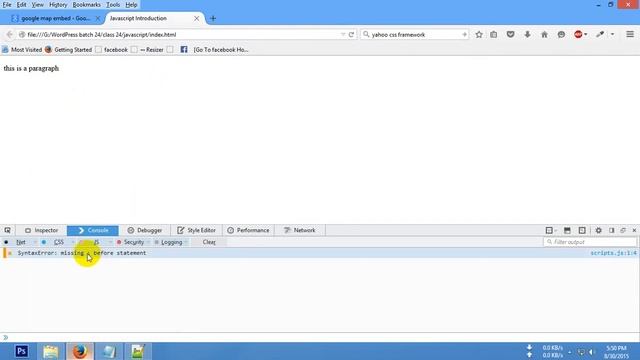Open the Downloads arrow panel

[x=527, y=35]
